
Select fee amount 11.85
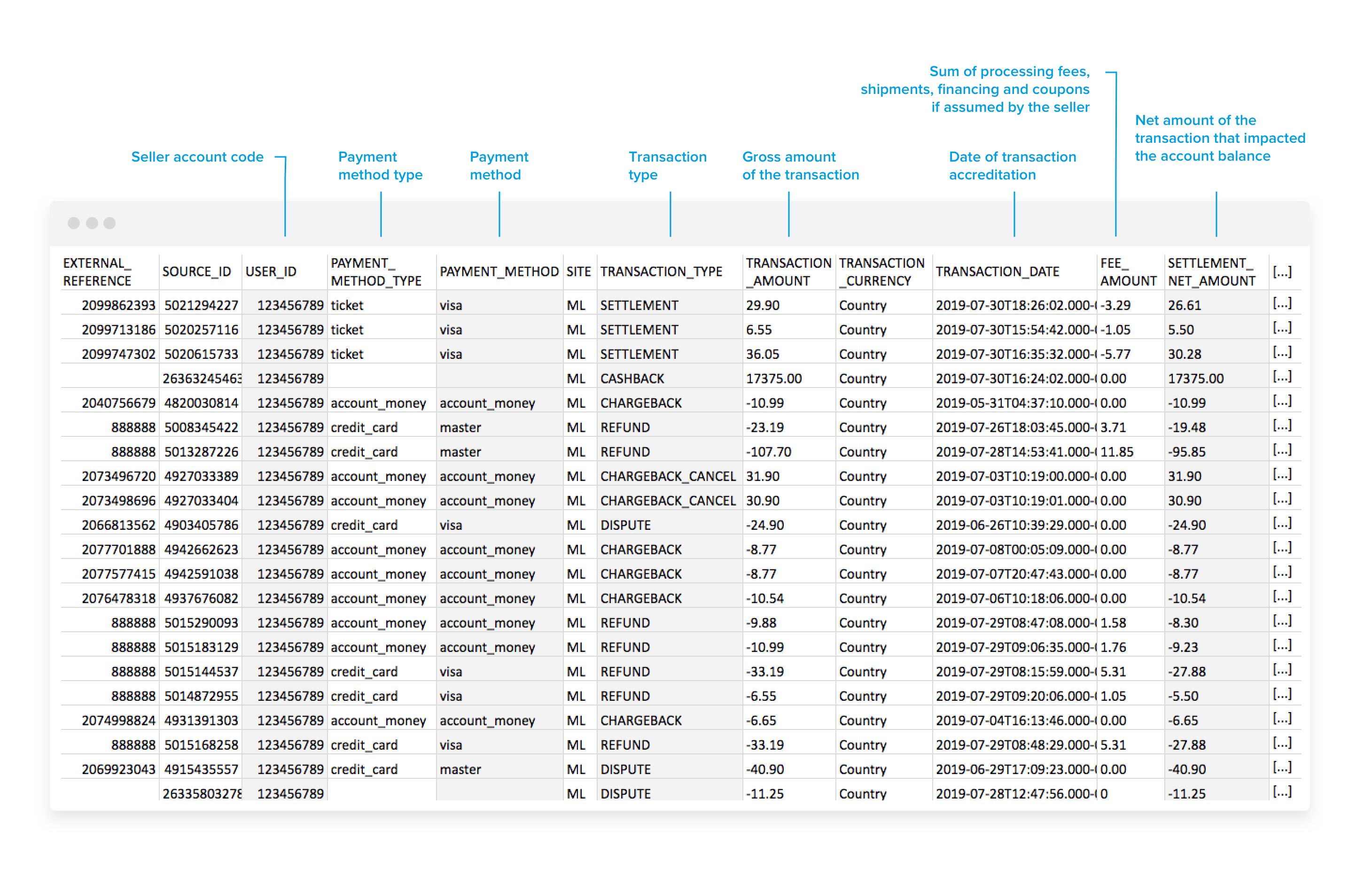click(1116, 452)
